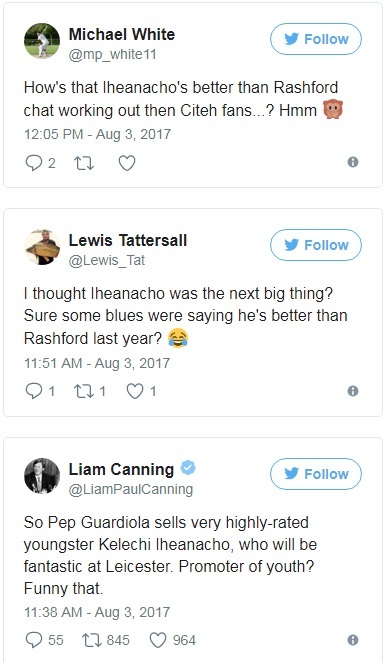
Task: Follow Lewis Tattersall
Action: 316,245
